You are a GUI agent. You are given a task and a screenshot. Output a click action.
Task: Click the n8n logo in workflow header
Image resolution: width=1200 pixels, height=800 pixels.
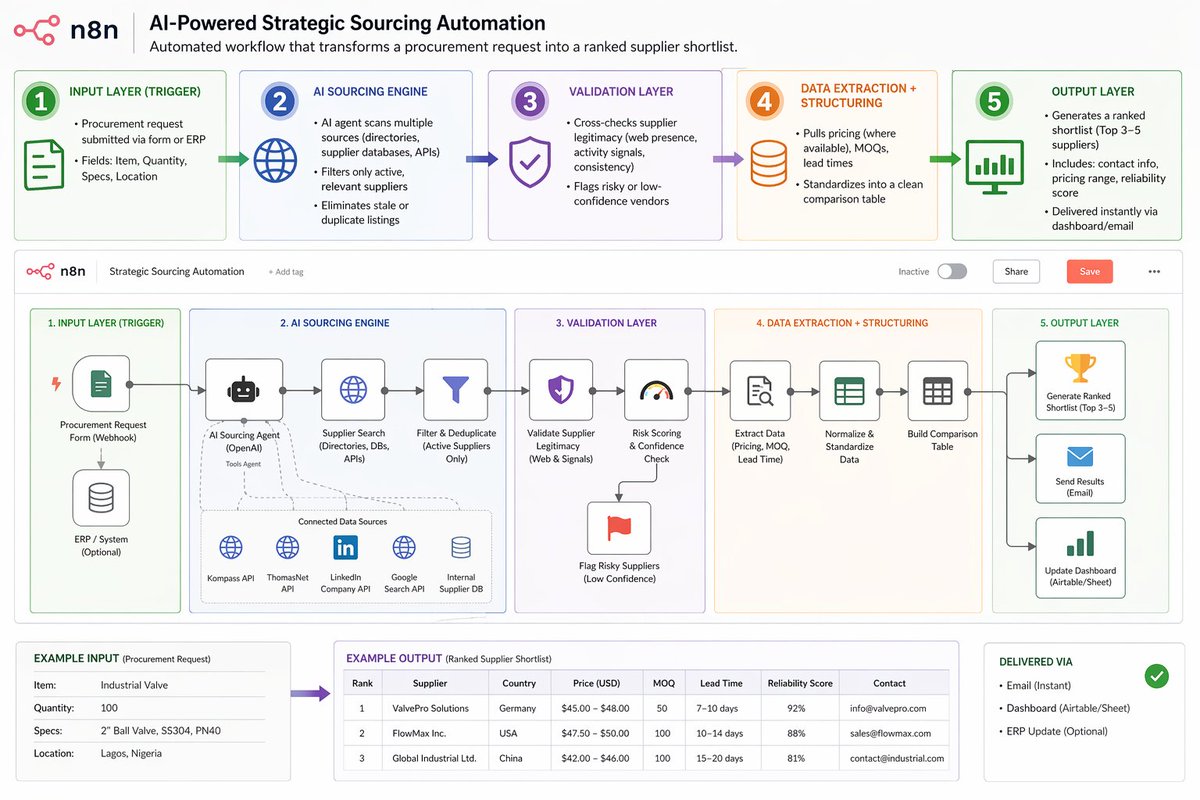tap(56, 271)
